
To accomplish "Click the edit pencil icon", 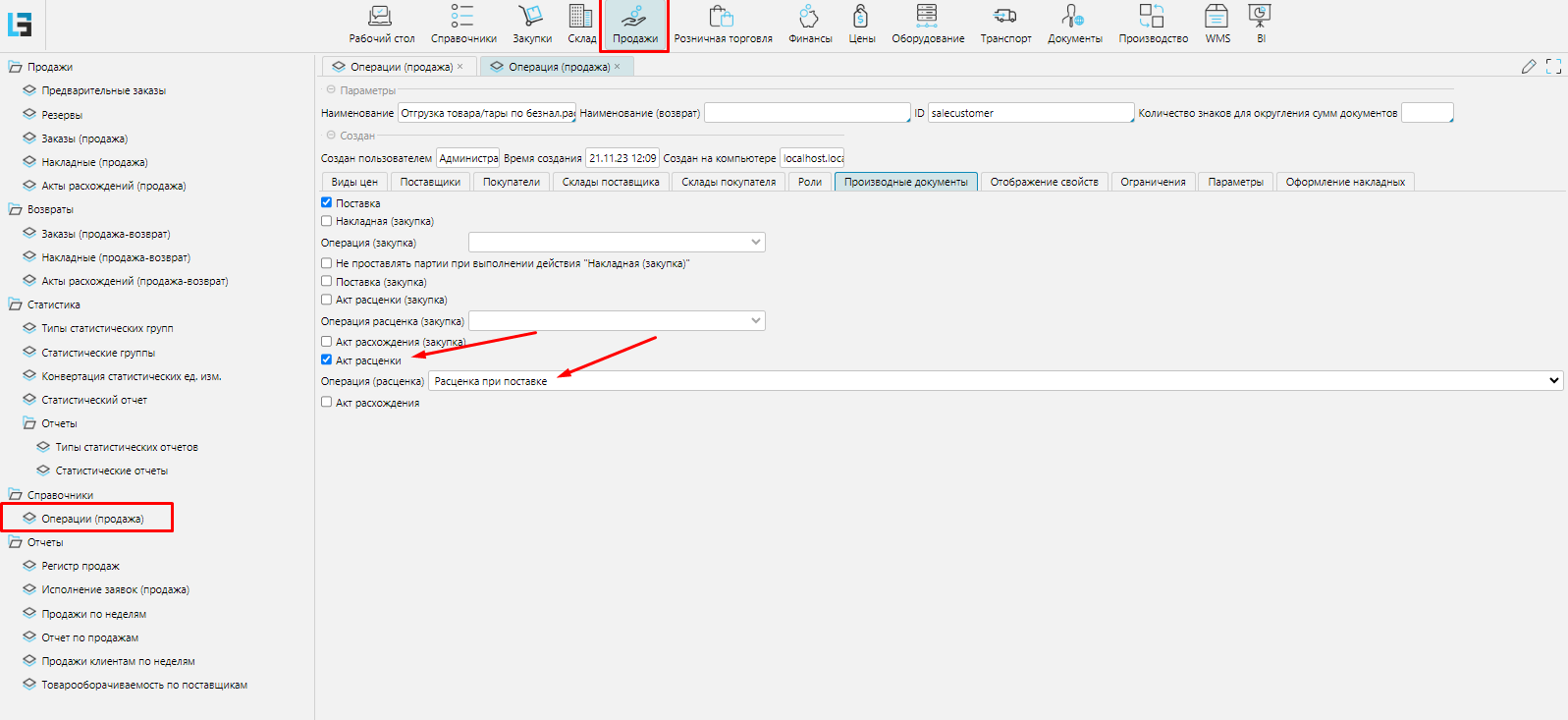I will point(1529,66).
